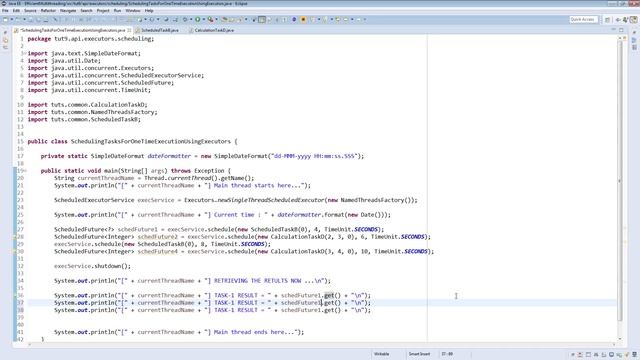Image resolution: width=640 pixels, height=360 pixels.
Task: Open the Help menu
Action: click(149, 11)
